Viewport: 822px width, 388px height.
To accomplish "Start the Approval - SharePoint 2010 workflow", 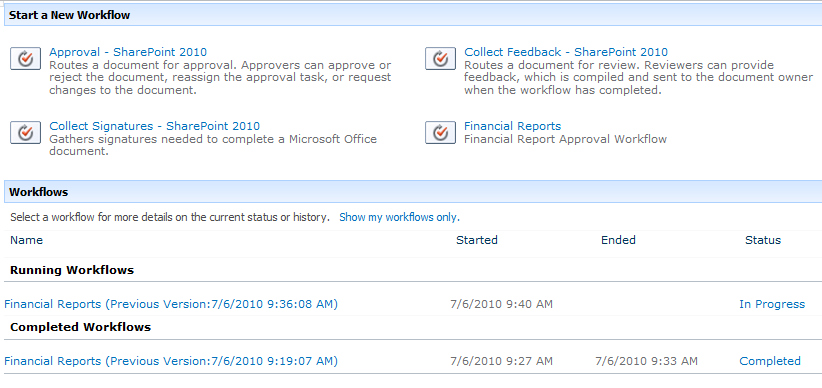I will click(x=128, y=52).
